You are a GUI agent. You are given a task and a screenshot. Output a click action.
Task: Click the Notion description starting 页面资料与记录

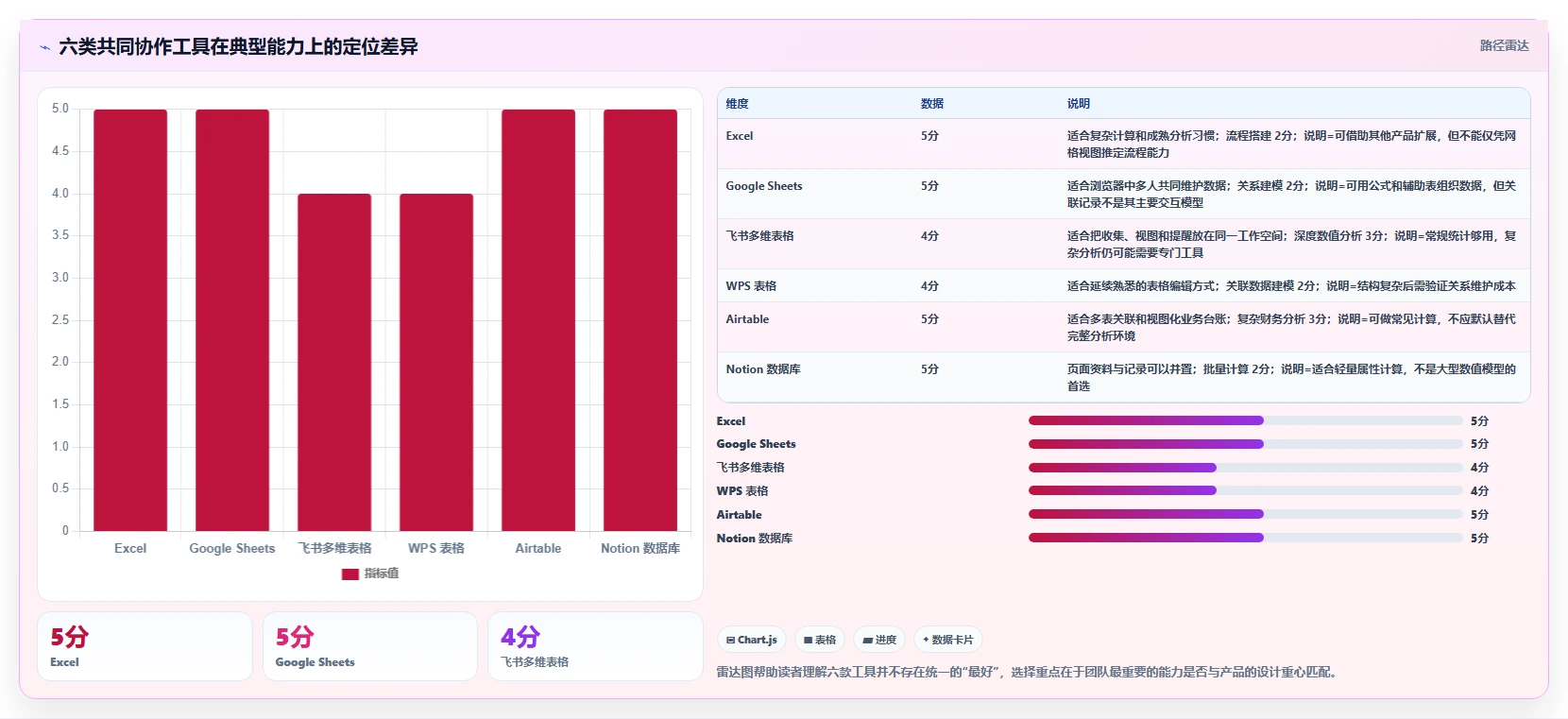tap(1291, 378)
